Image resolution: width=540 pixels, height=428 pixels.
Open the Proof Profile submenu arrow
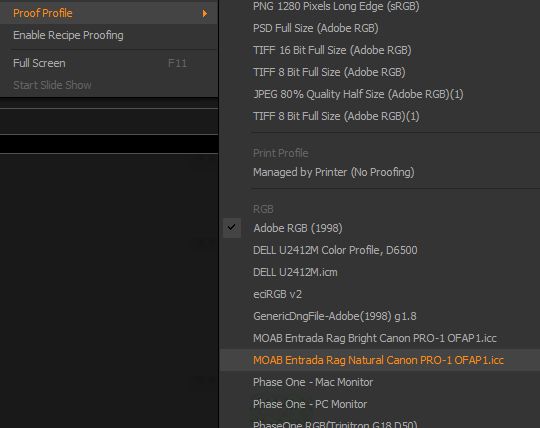point(205,13)
